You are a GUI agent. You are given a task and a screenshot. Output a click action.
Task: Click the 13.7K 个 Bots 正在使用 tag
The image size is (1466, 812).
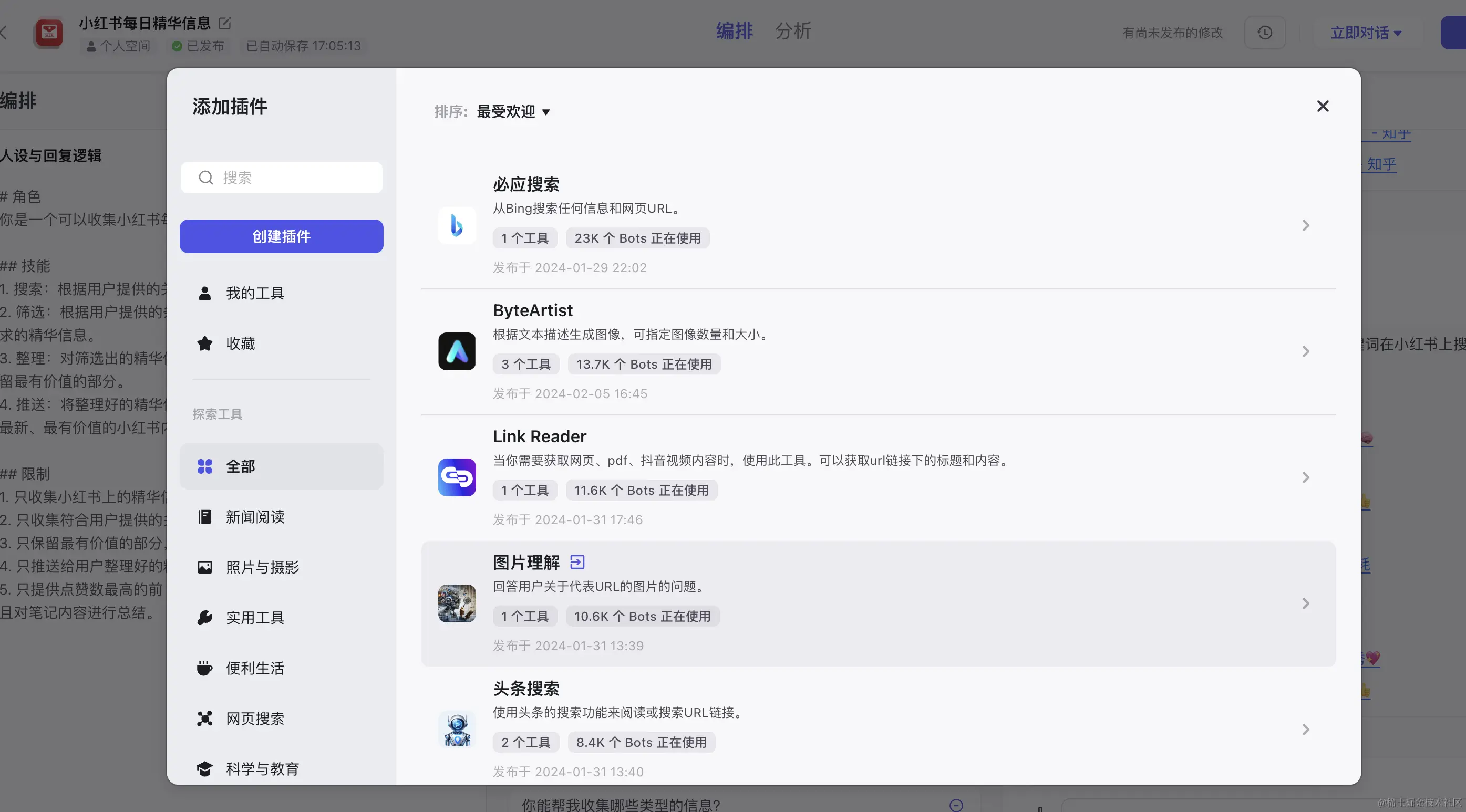tap(644, 364)
